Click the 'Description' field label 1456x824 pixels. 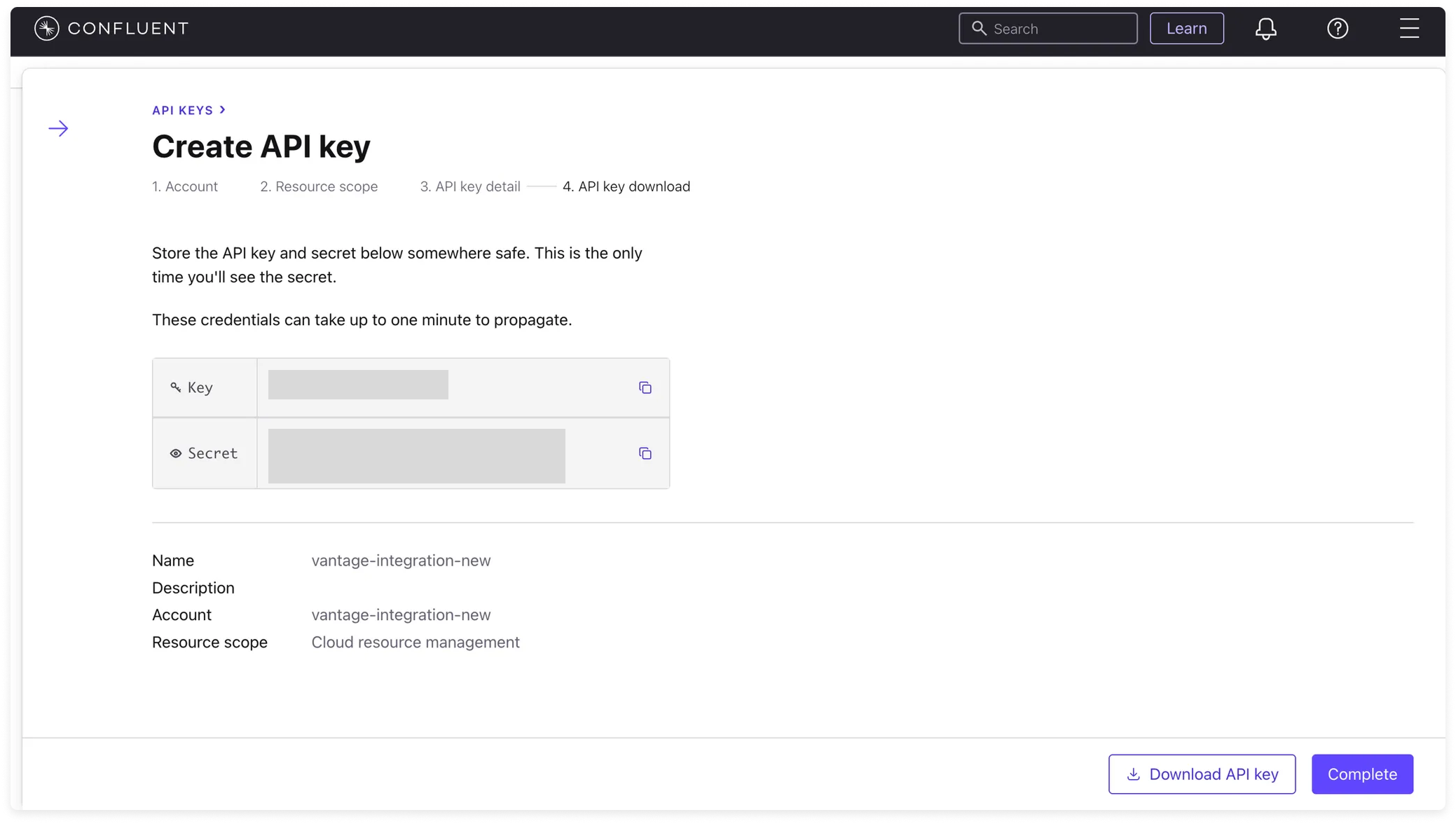[193, 588]
